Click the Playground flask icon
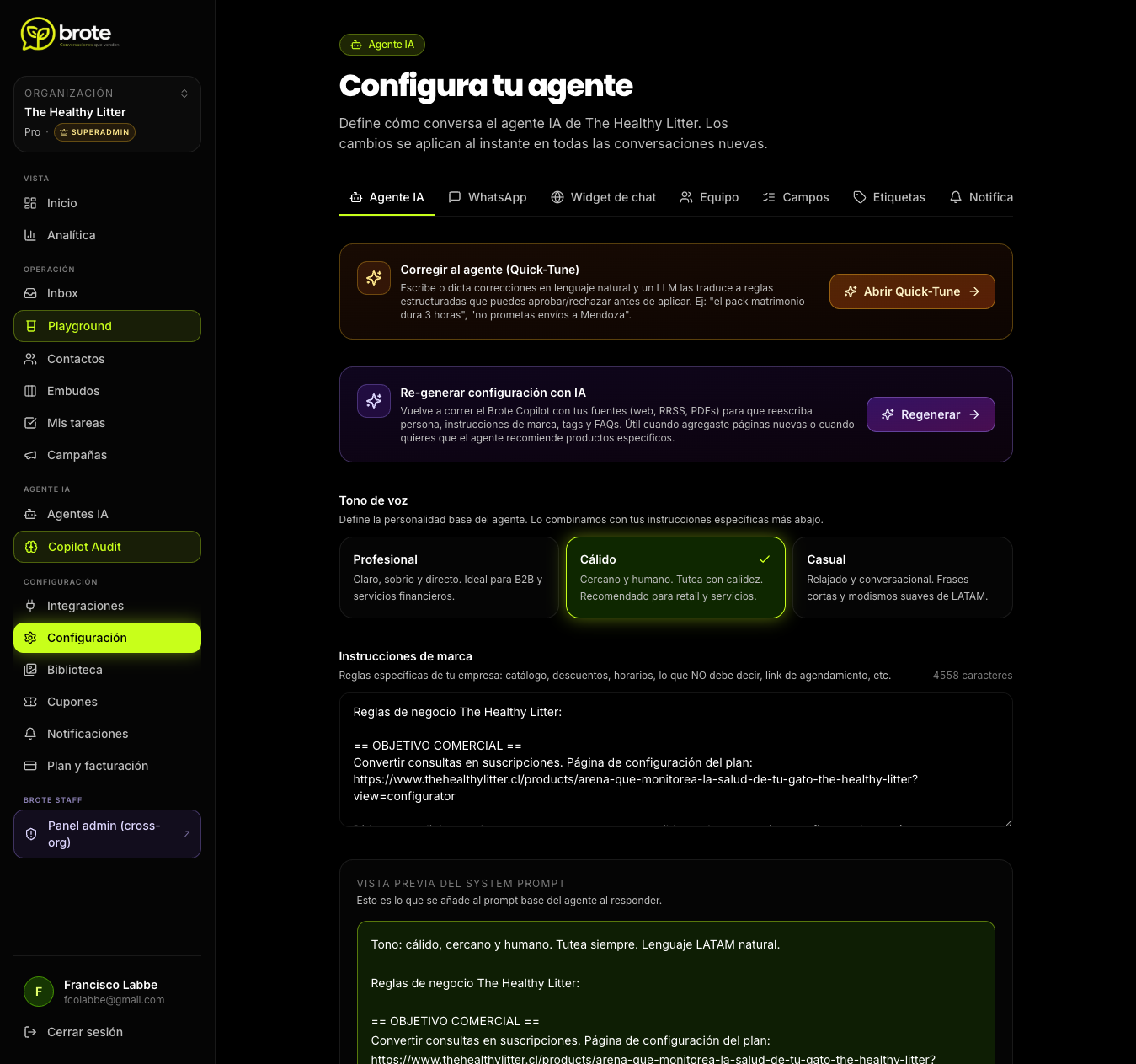 (31, 326)
